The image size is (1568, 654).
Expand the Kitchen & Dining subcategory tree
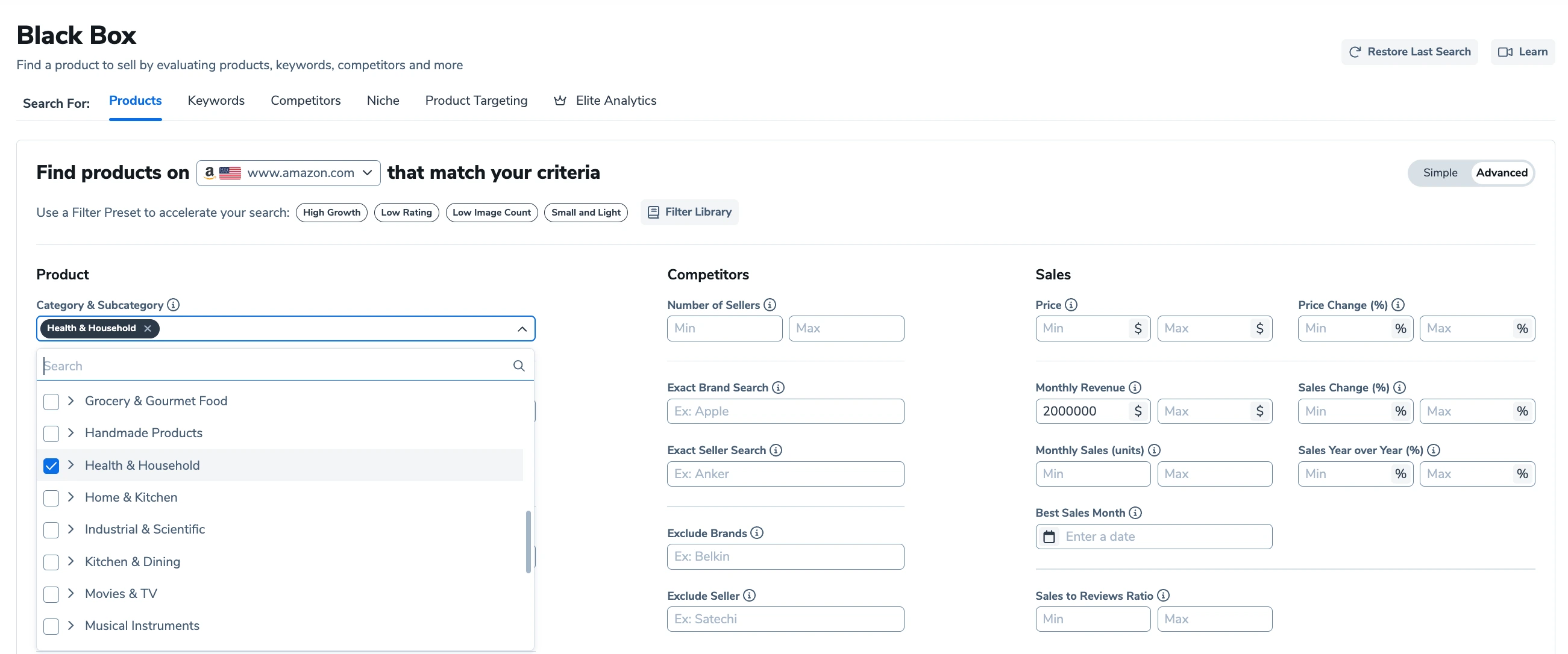click(x=71, y=560)
